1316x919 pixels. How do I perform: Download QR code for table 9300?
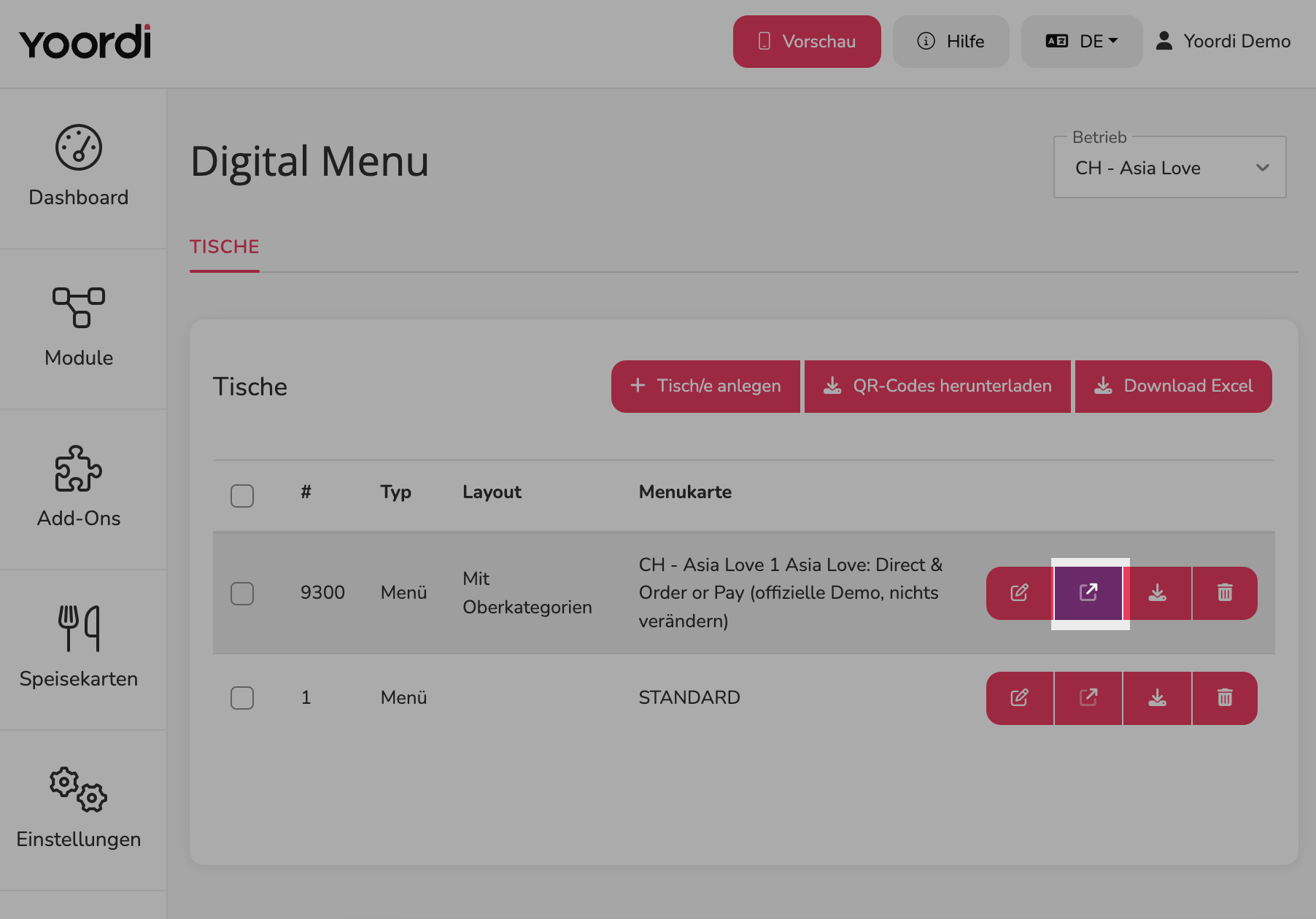1158,593
